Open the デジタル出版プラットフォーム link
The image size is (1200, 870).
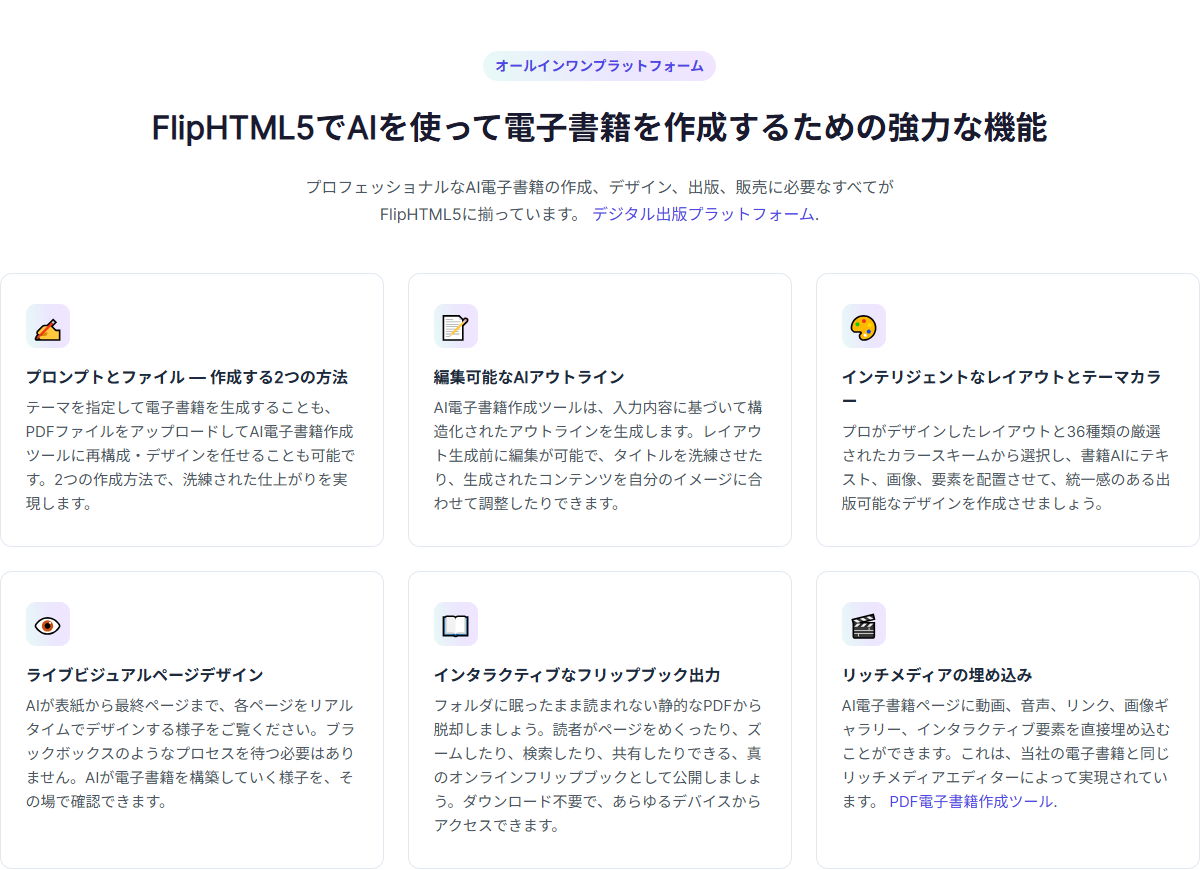(703, 214)
